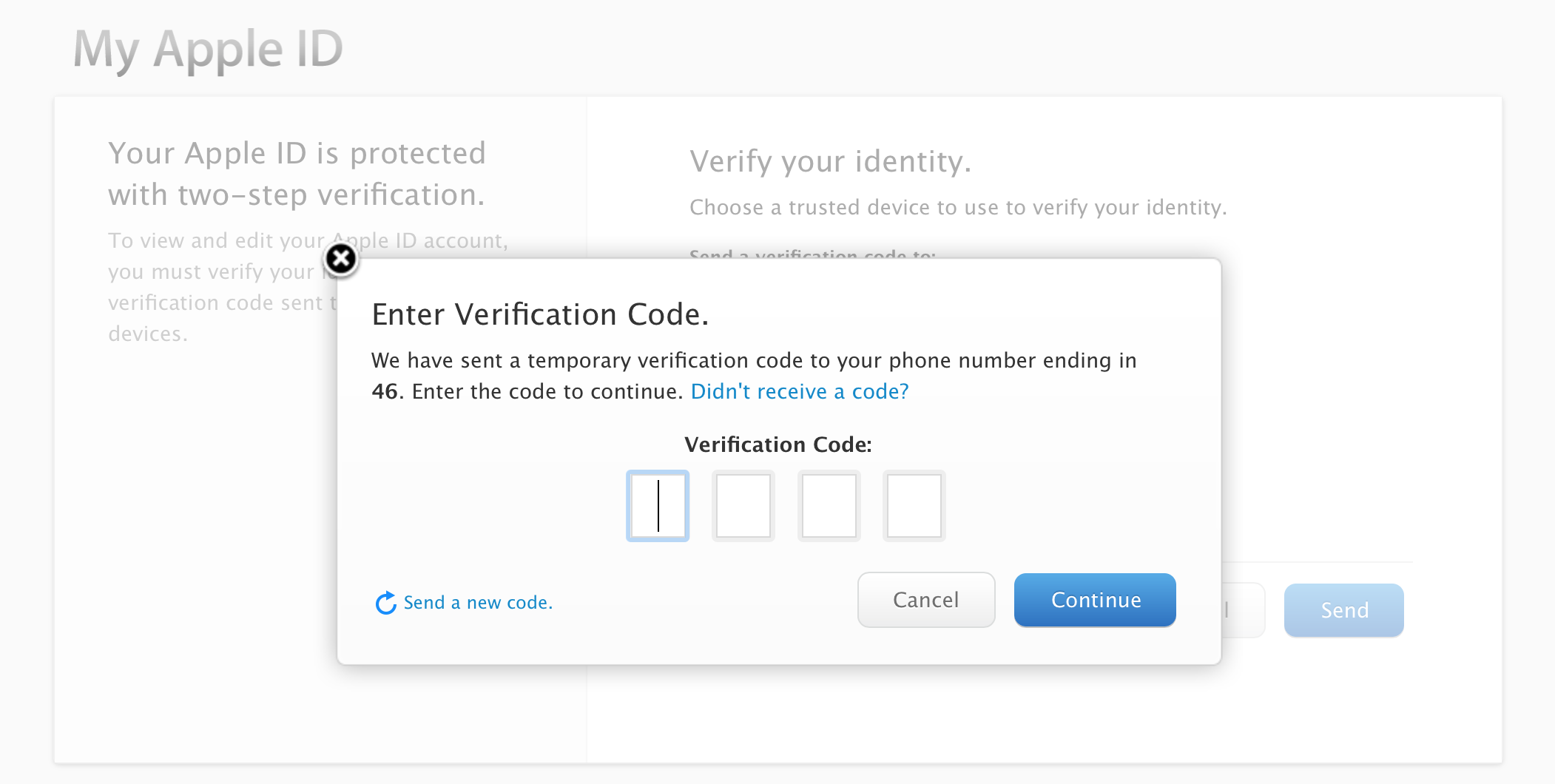Click the 'Verify your identity.' heading
This screenshot has height=784, width=1555.
point(831,161)
